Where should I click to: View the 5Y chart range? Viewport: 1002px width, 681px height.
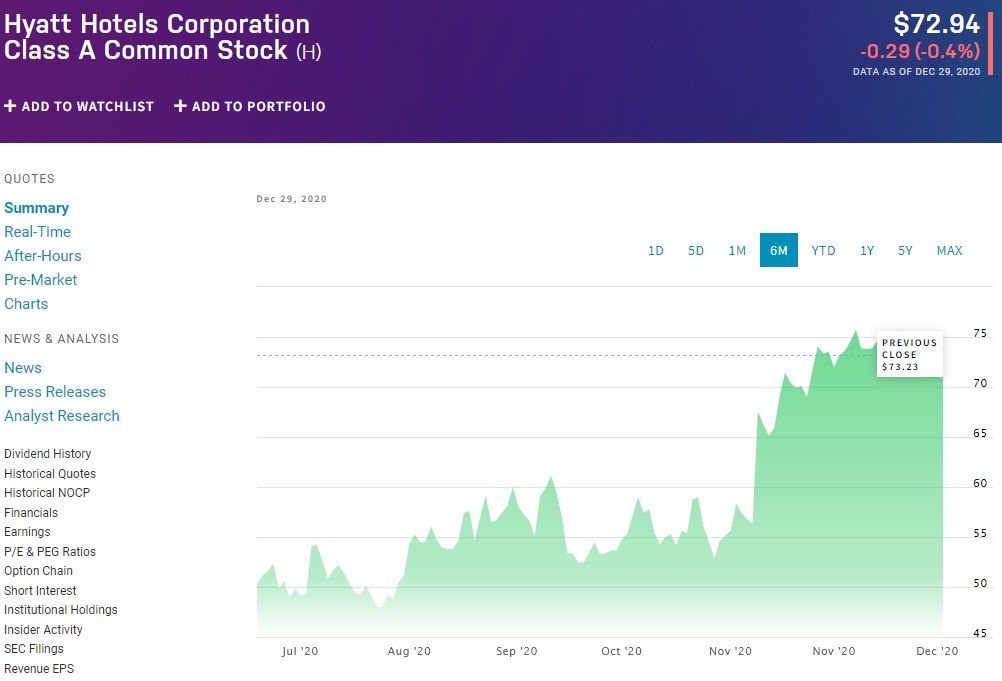click(905, 250)
